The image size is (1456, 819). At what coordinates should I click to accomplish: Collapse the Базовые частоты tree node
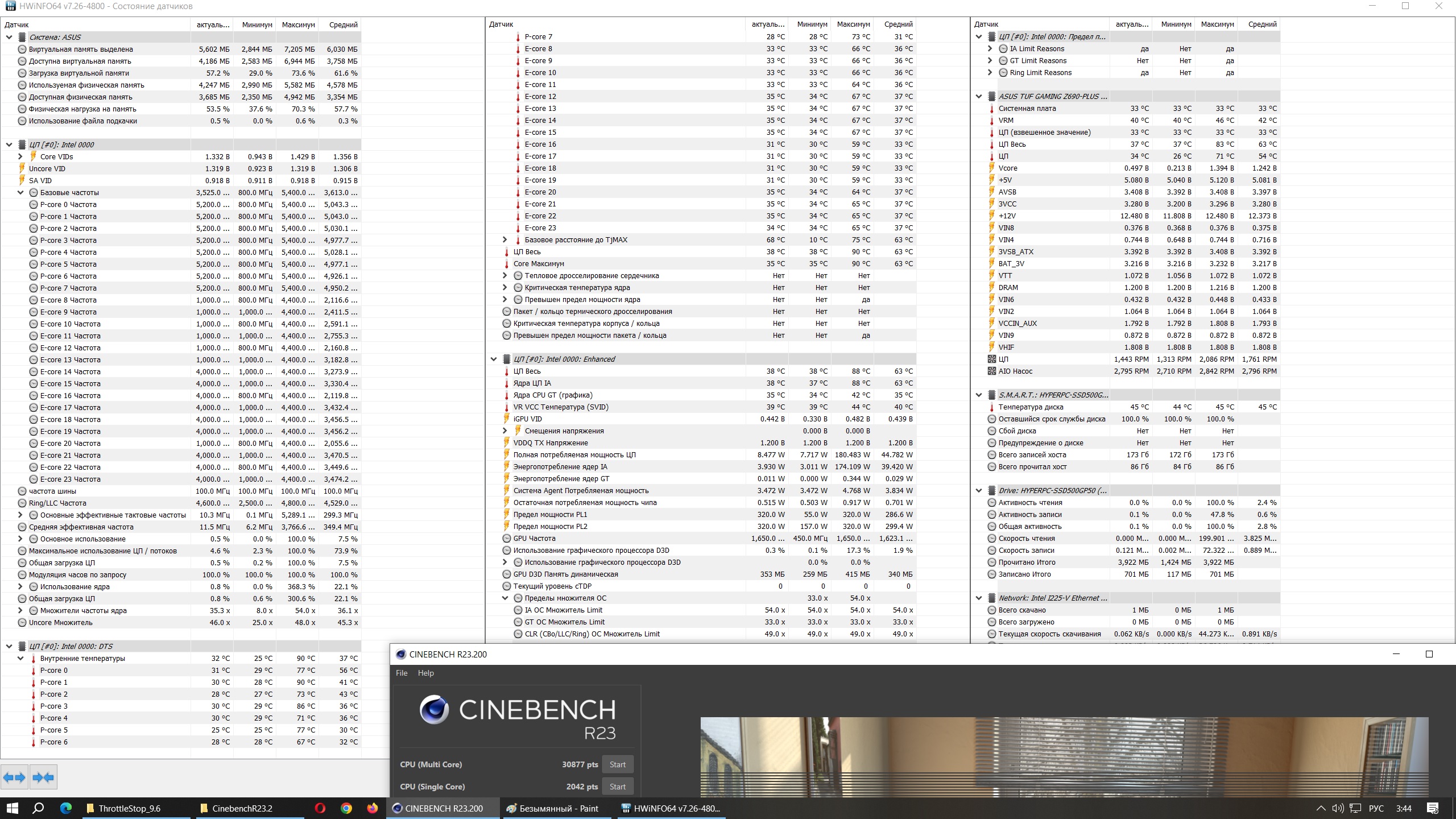tap(20, 193)
